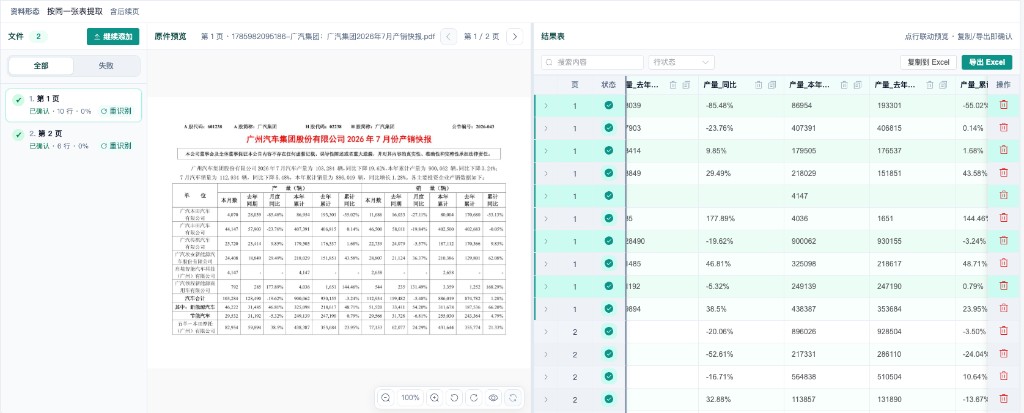This screenshot has width=1024, height=413.
Task: Click the 复制到 Excel button
Action: pos(928,62)
